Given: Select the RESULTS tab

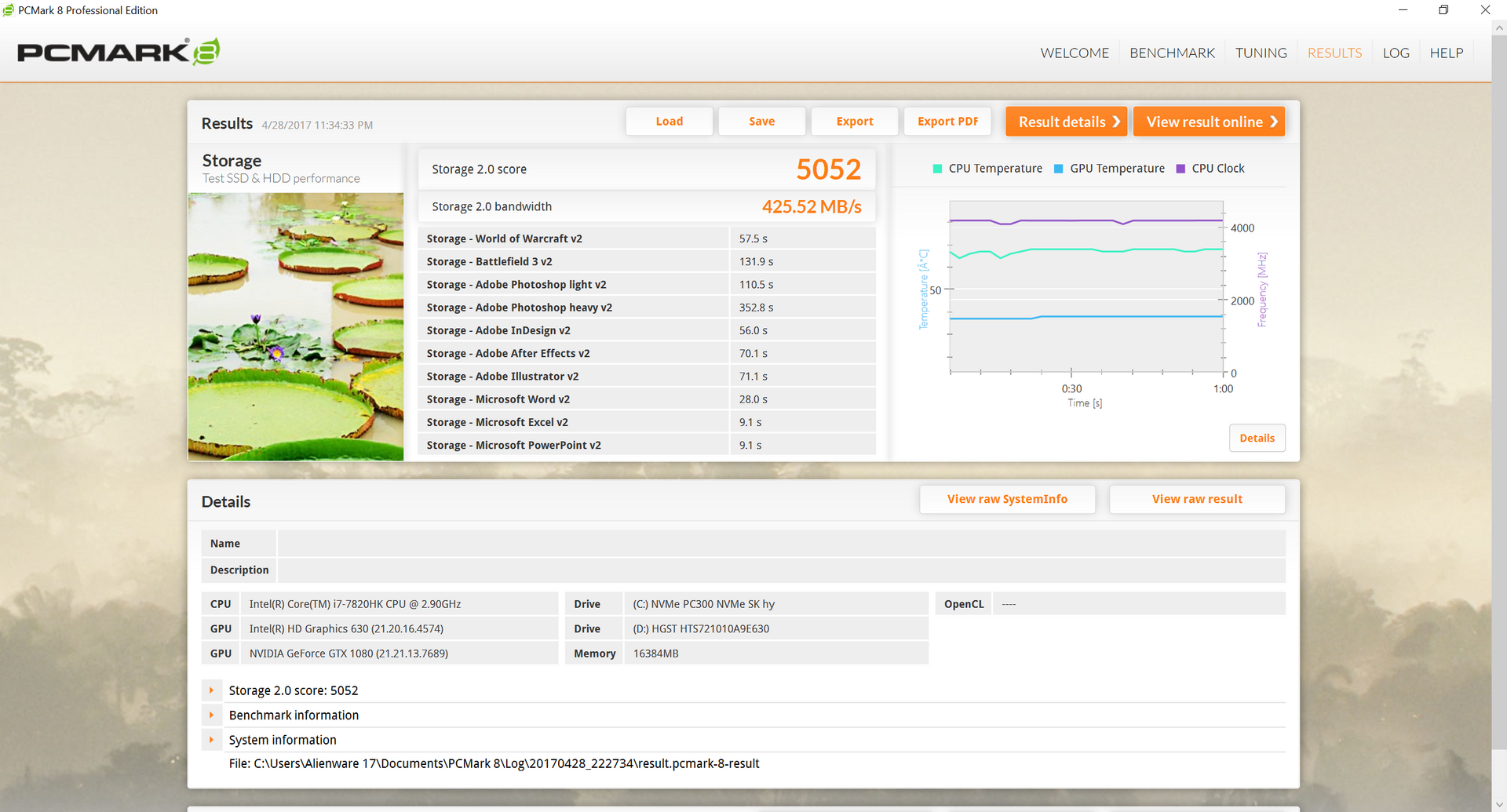Looking at the screenshot, I should pyautogui.click(x=1334, y=53).
